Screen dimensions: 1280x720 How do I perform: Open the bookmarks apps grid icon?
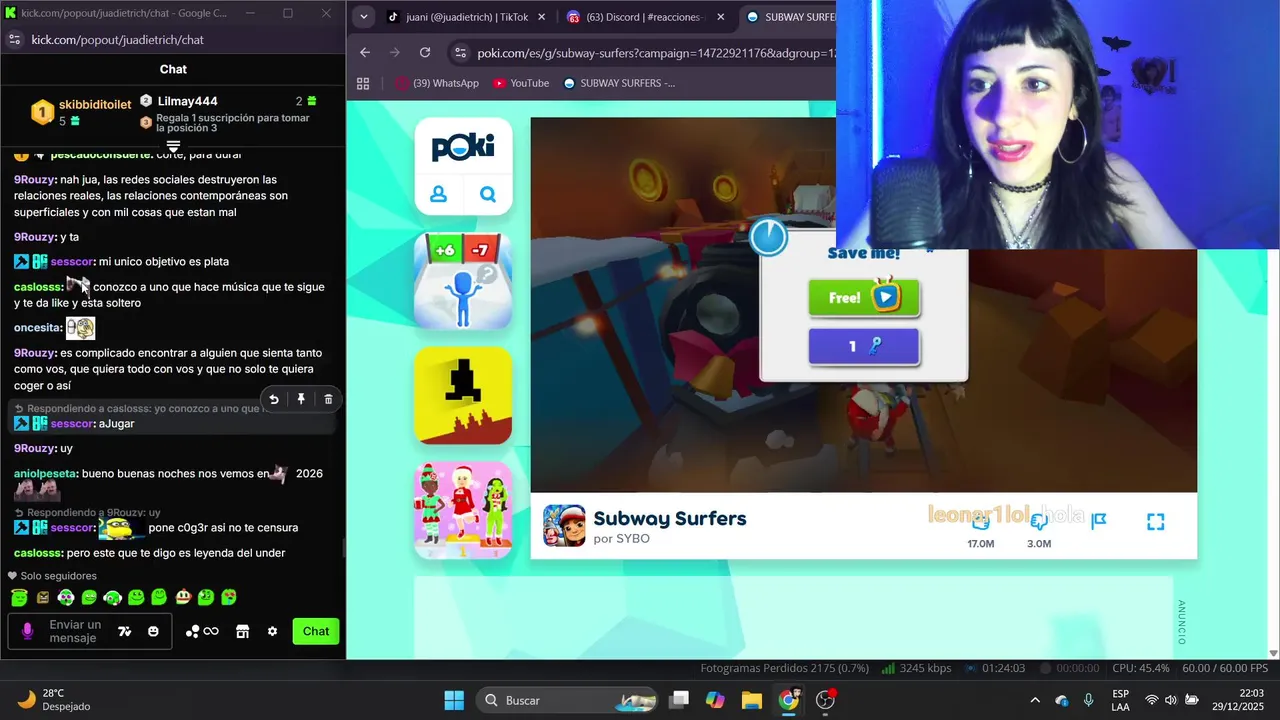[363, 83]
